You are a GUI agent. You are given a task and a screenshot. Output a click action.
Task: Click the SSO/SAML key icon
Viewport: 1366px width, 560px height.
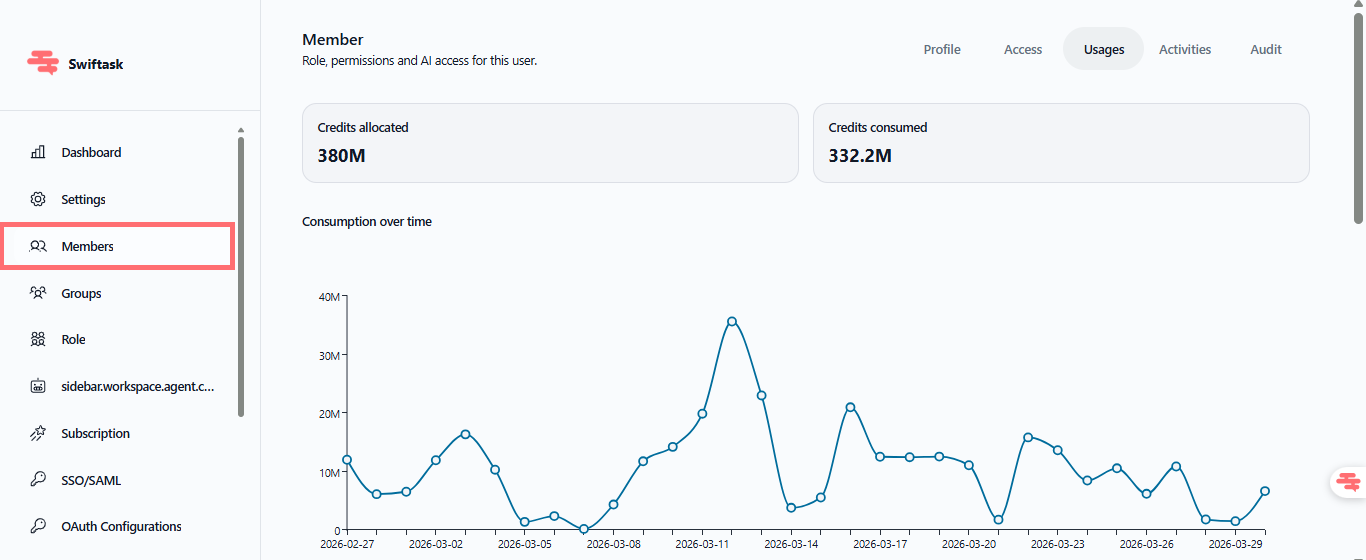point(38,480)
